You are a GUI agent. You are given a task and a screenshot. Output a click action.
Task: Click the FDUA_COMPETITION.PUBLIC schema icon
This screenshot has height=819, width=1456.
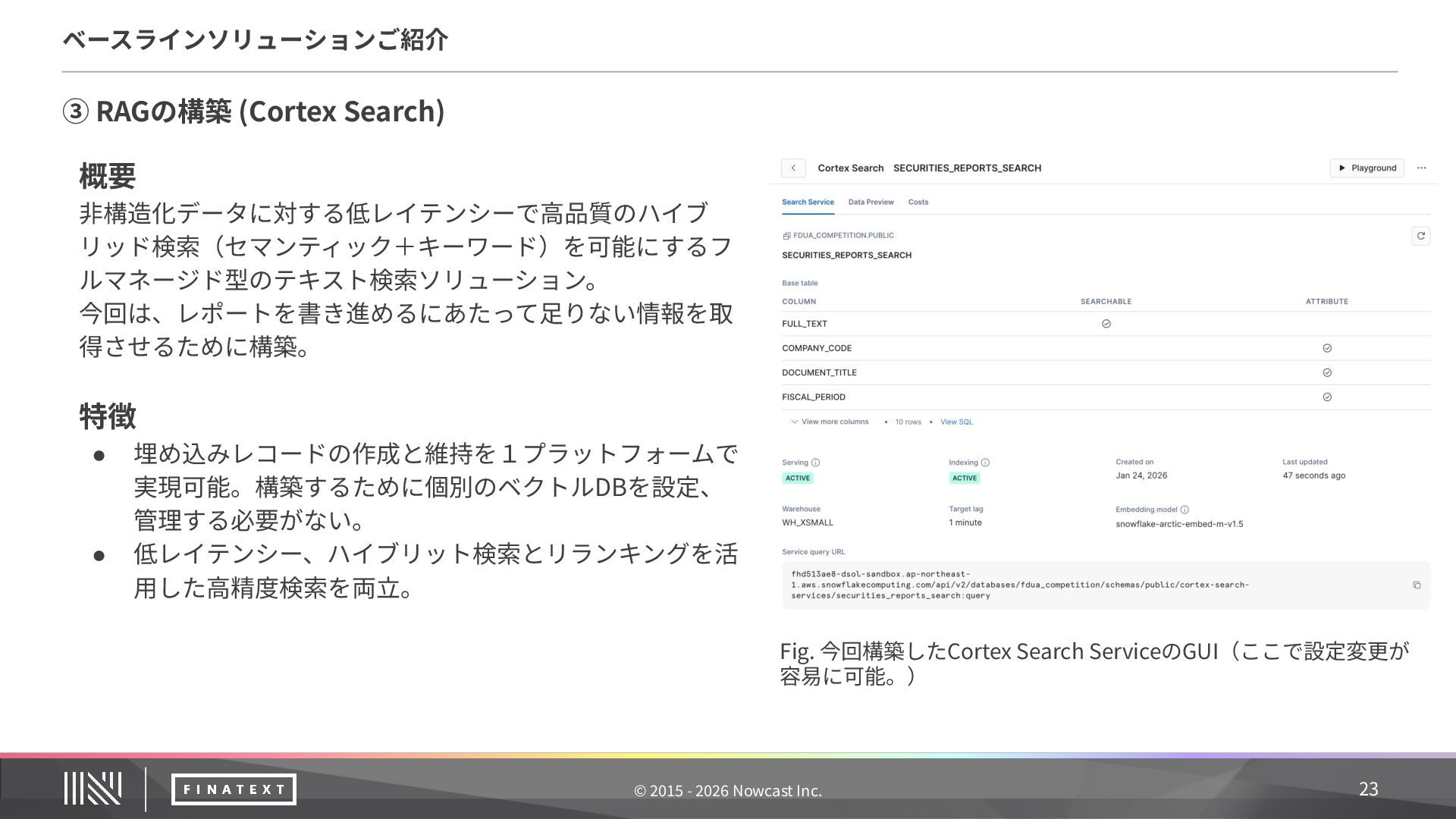click(x=786, y=236)
